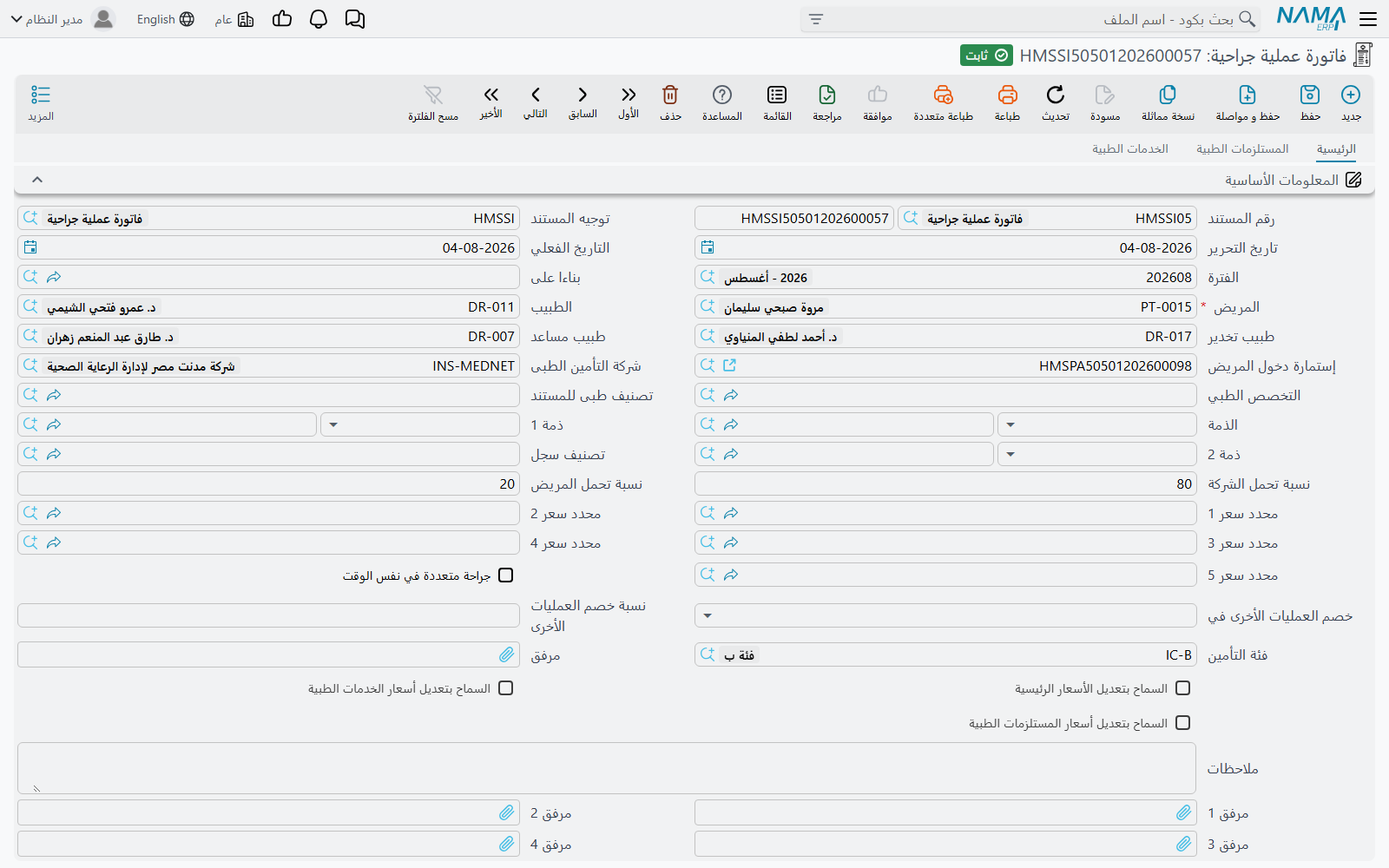
Task: Open external link icon for إستمارة دخول المريض
Action: click(729, 365)
